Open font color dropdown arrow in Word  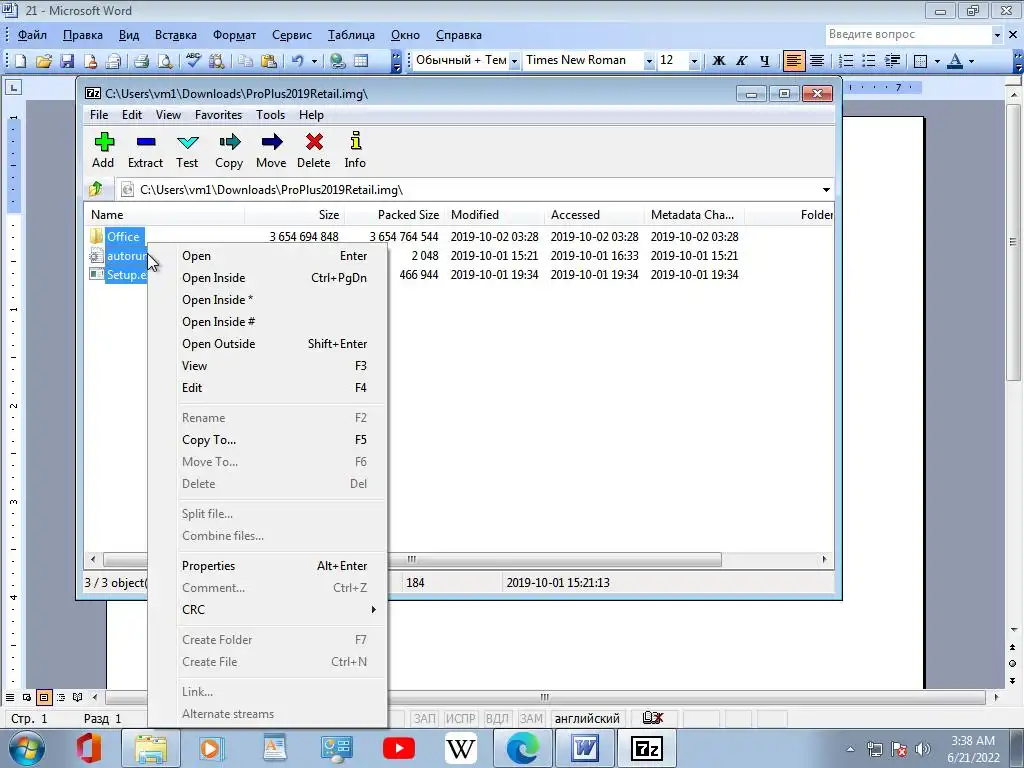[x=971, y=61]
